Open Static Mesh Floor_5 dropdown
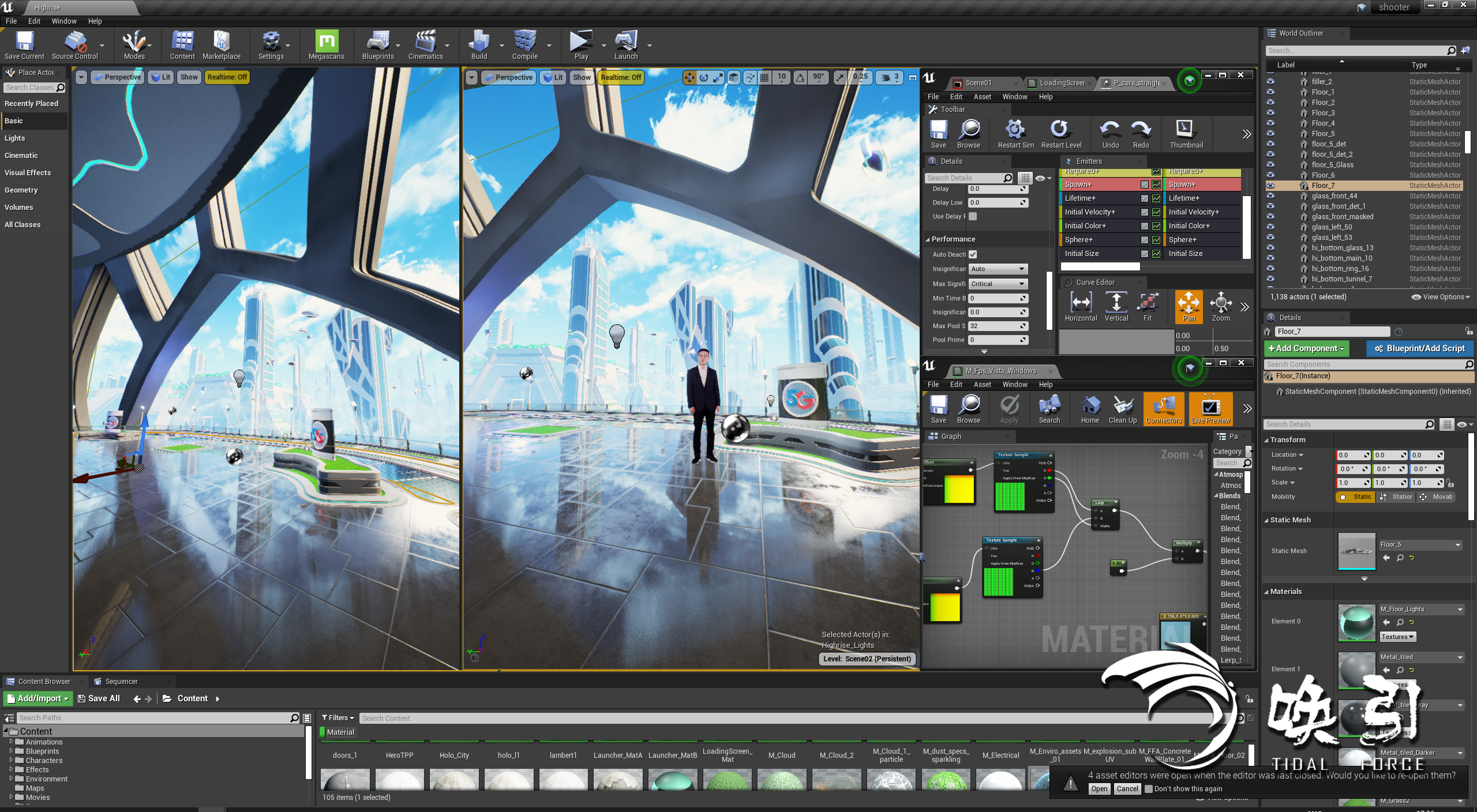 tap(1420, 545)
